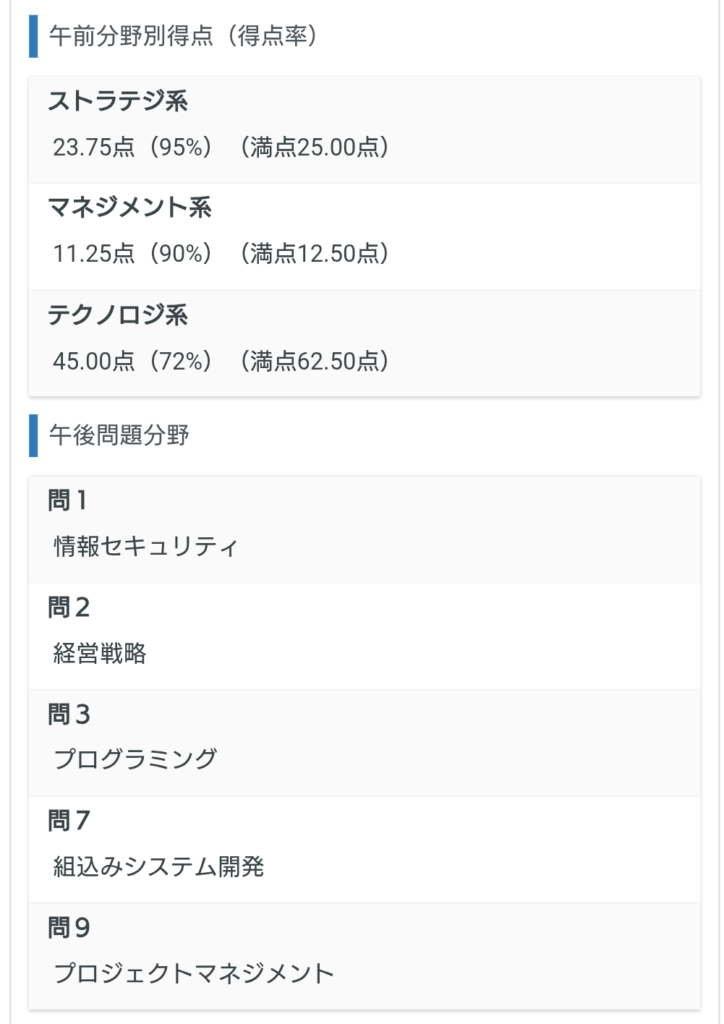Click the 45.00点（72%） score text
Viewport: 724px width, 1024px height.
coord(133,361)
